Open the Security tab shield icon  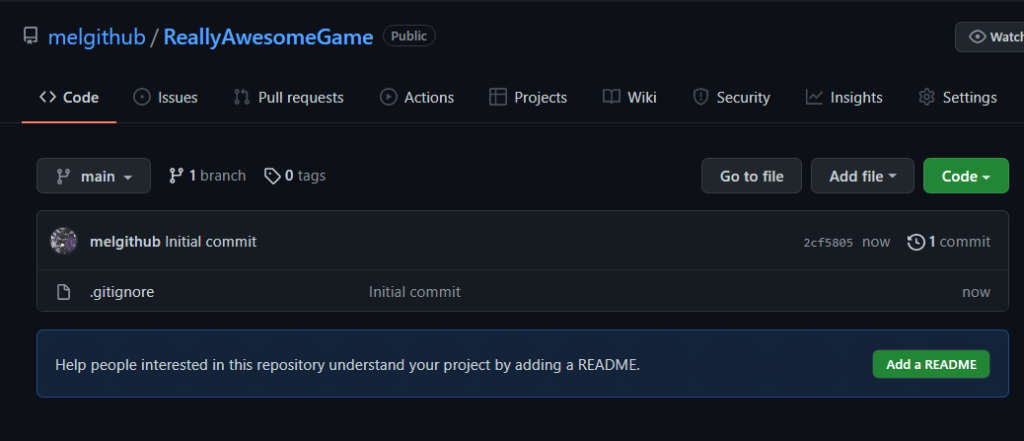point(700,97)
